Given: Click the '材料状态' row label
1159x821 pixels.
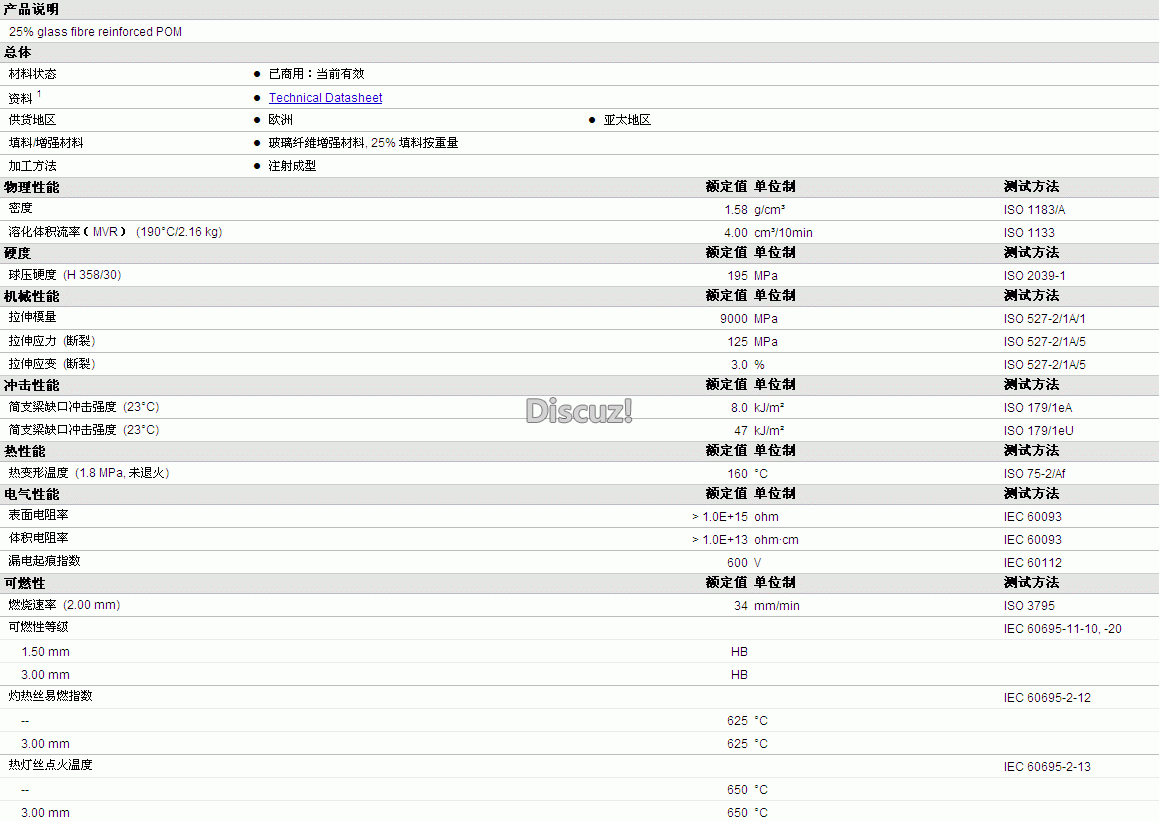Looking at the screenshot, I should (33, 74).
